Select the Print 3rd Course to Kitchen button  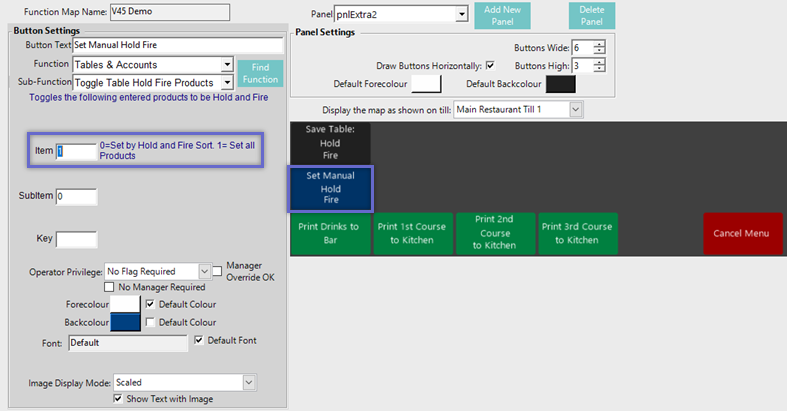click(x=577, y=233)
